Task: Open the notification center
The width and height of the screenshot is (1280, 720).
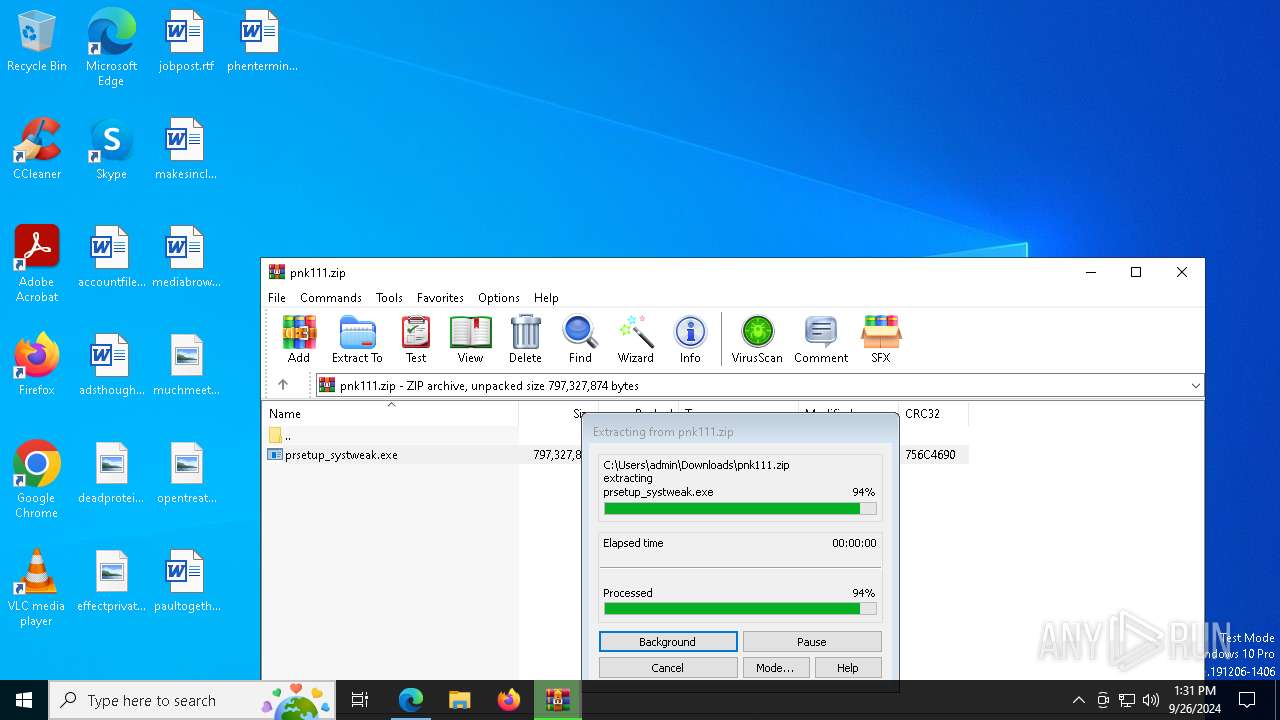Action: (1247, 700)
